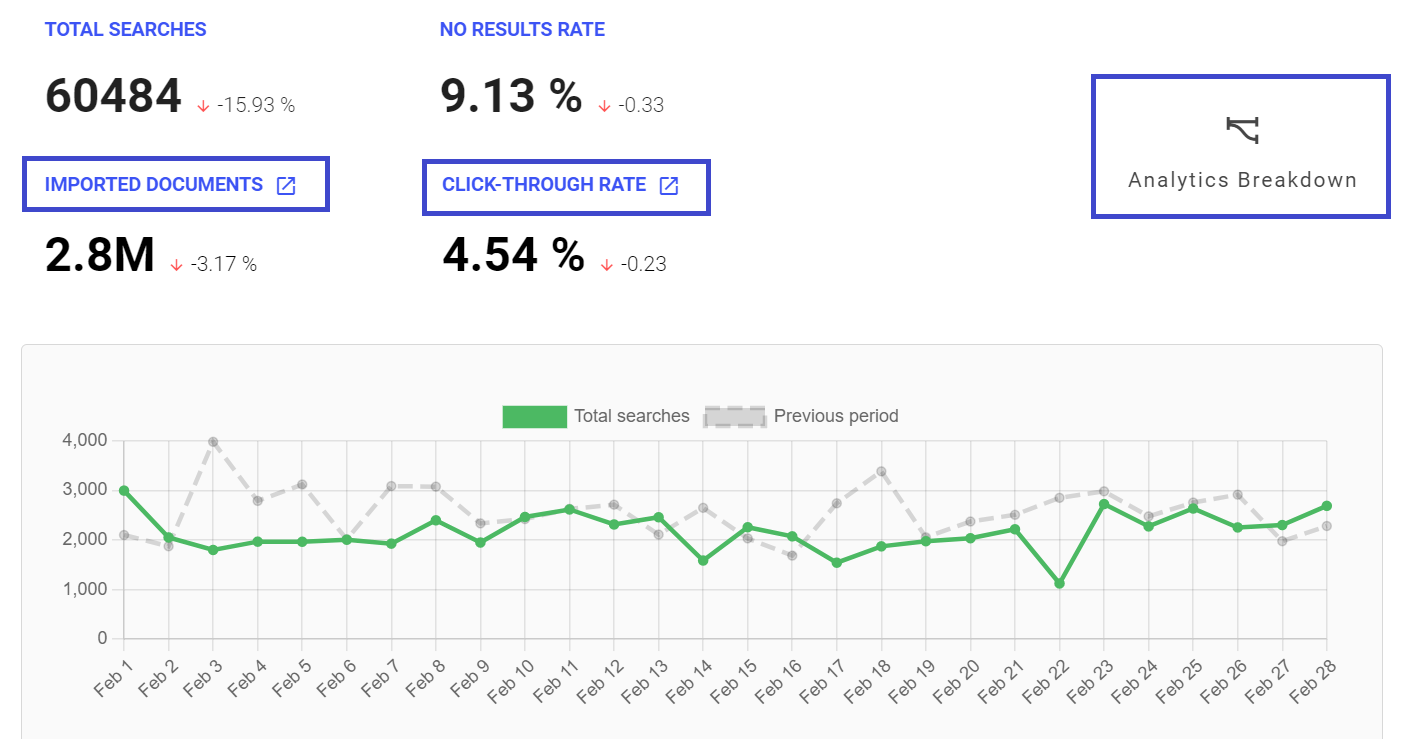Click the green Total searches legend swatch
The image size is (1415, 739).
[x=535, y=417]
